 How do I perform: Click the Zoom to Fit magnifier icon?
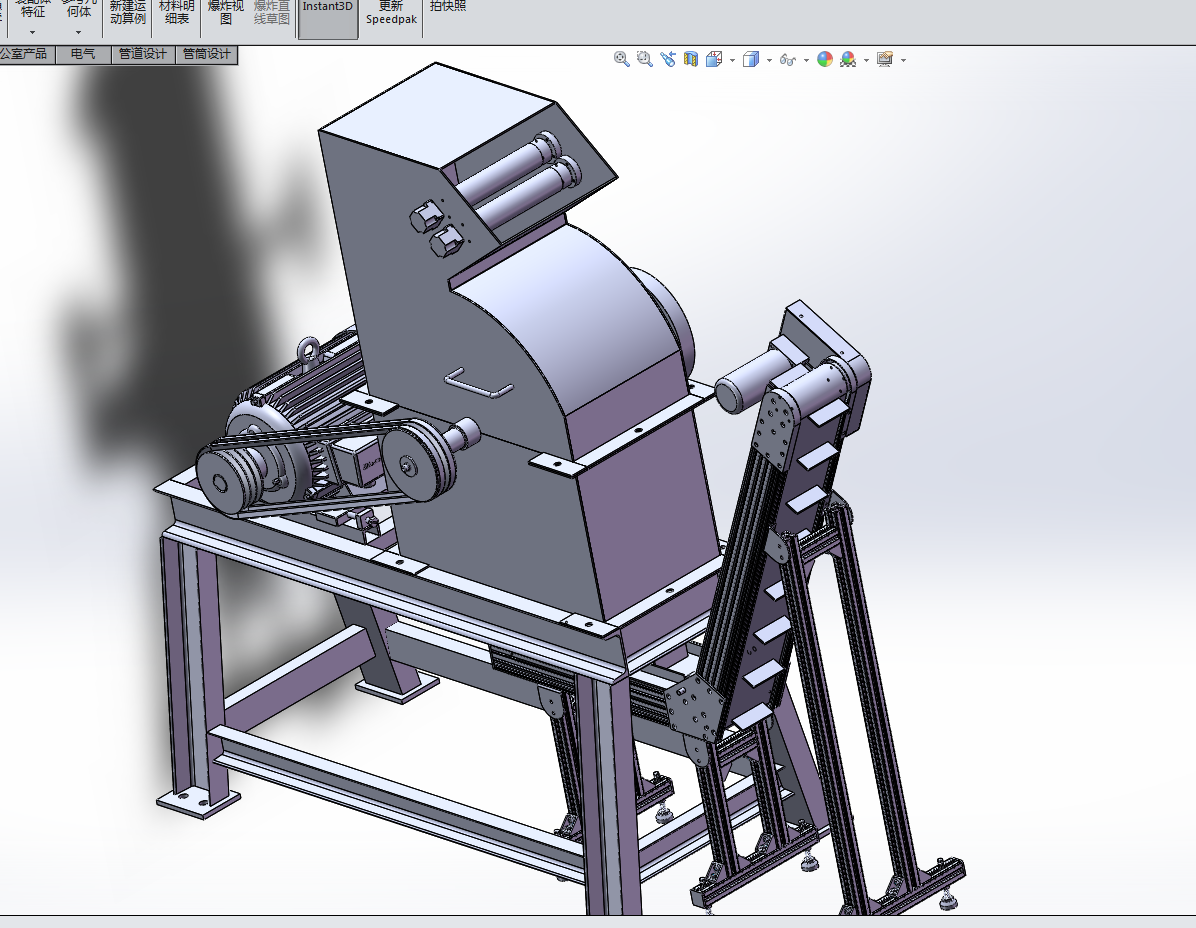(x=622, y=59)
